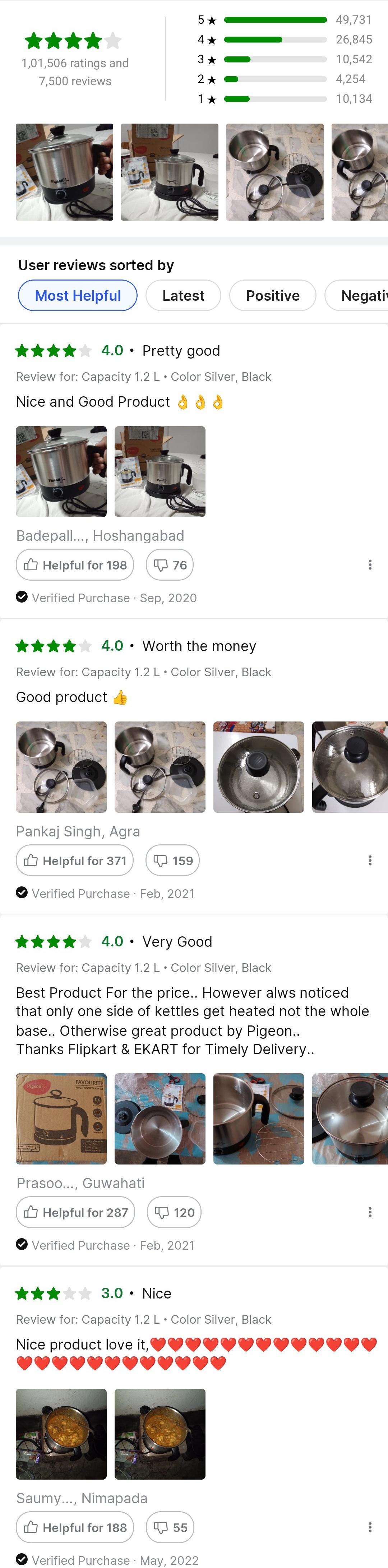
Task: Click thumbs-down on Pankaj Singh's review
Action: point(173,860)
